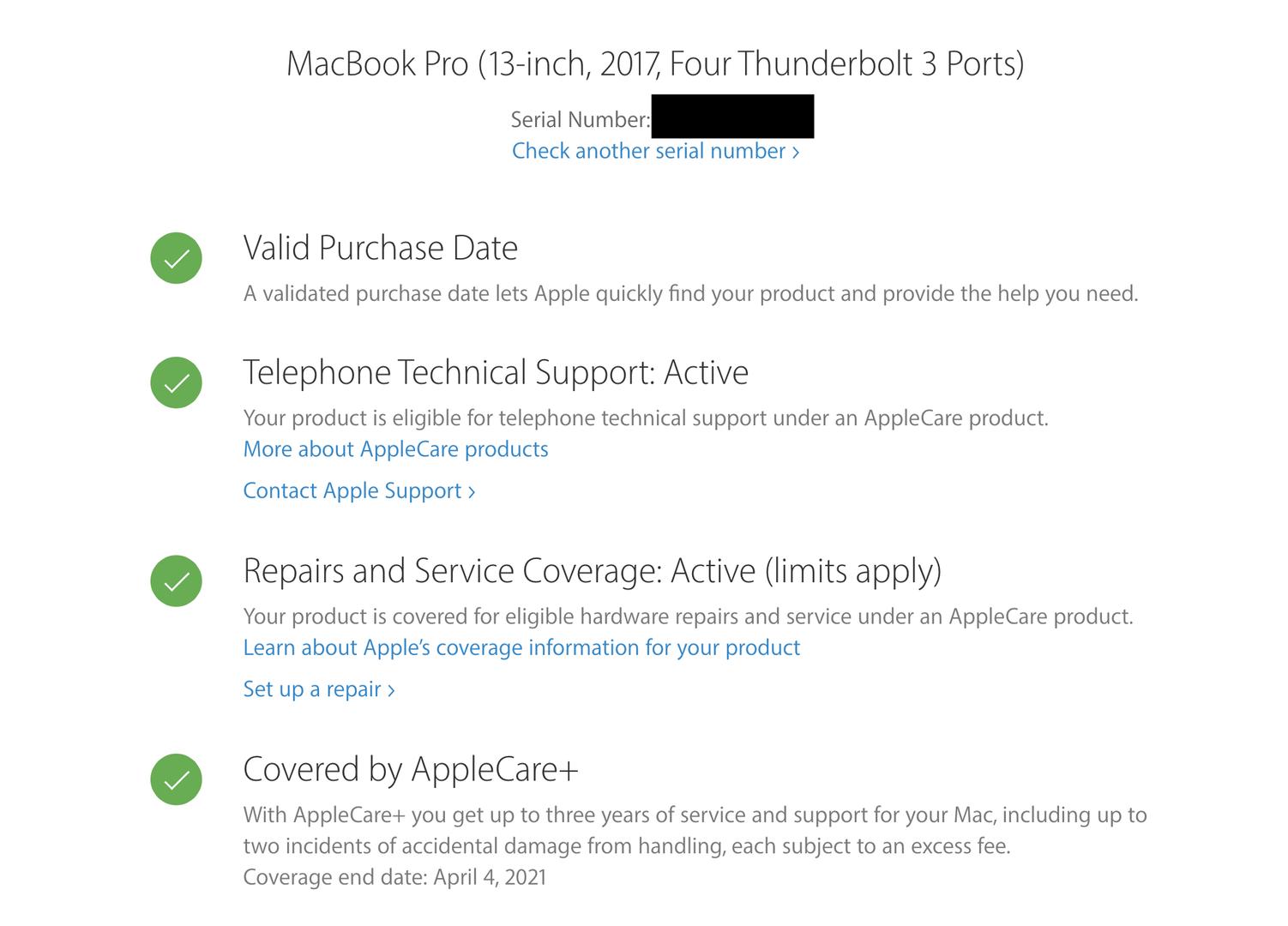Image resolution: width=1288 pixels, height=926 pixels.
Task: Open Check another serial number link
Action: pos(656,151)
